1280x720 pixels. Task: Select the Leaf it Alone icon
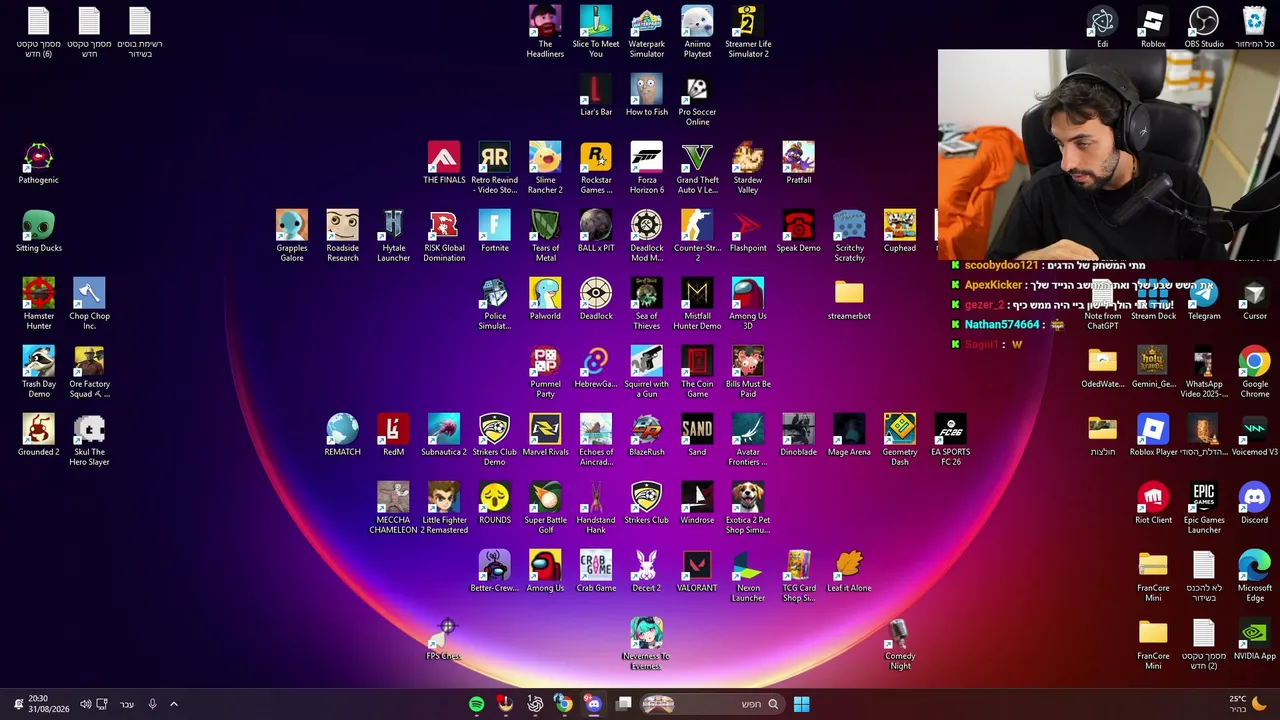[x=849, y=571]
